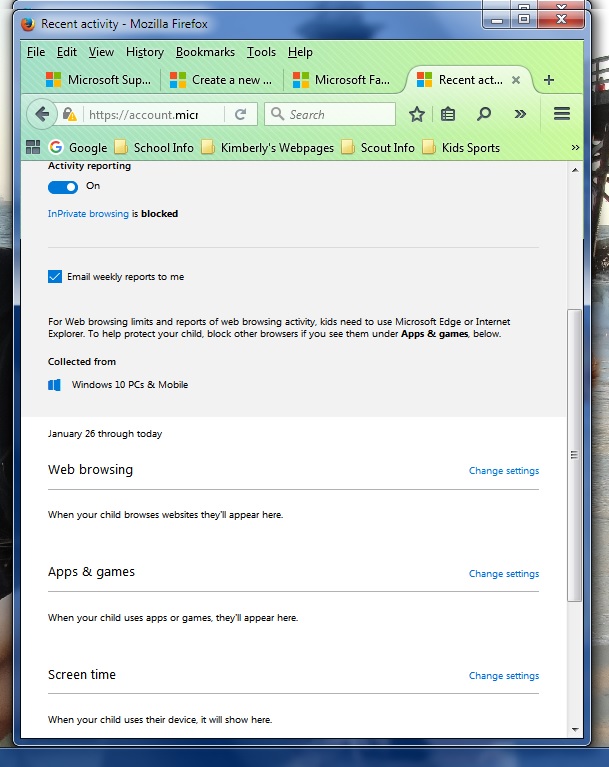609x767 pixels.
Task: Minimize the Firefox window
Action: pyautogui.click(x=497, y=21)
